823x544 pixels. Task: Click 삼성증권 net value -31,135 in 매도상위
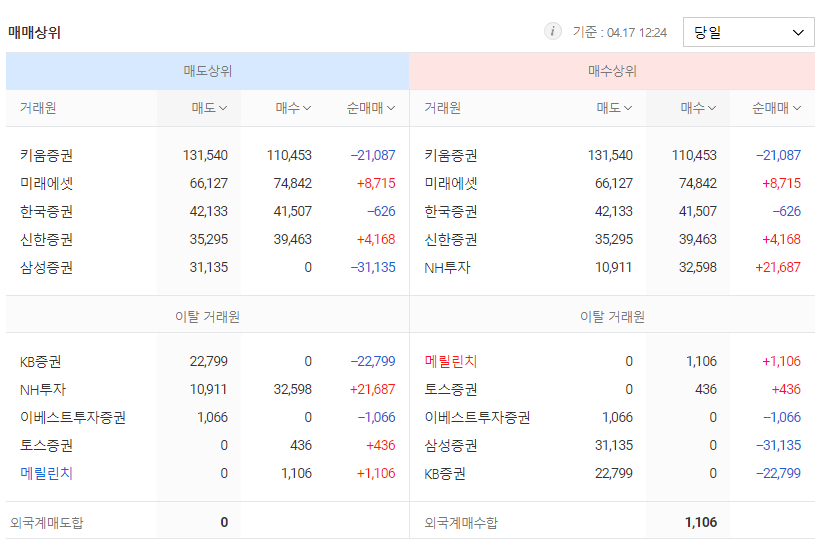(x=373, y=267)
